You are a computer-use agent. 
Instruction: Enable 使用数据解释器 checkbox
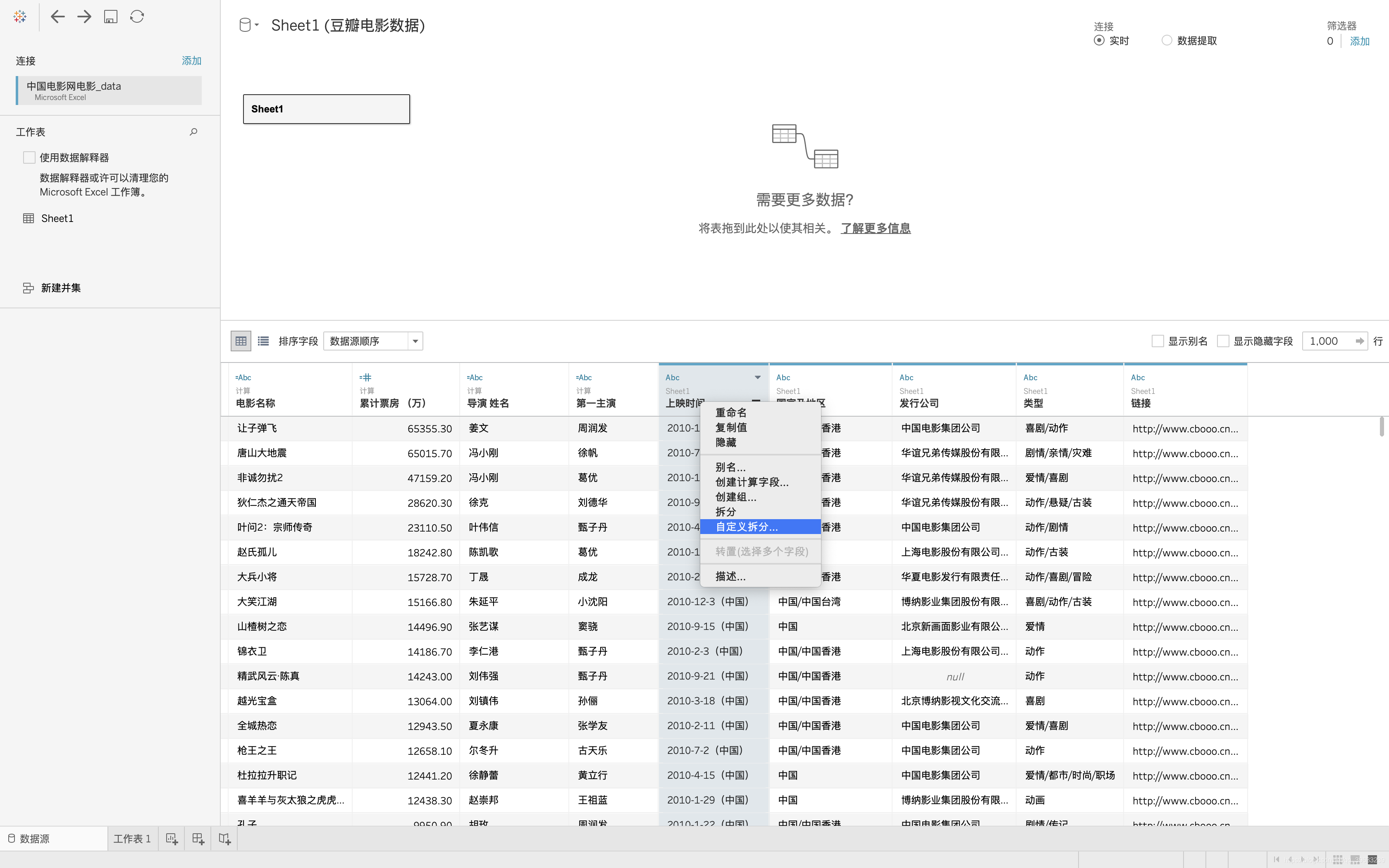(29, 157)
